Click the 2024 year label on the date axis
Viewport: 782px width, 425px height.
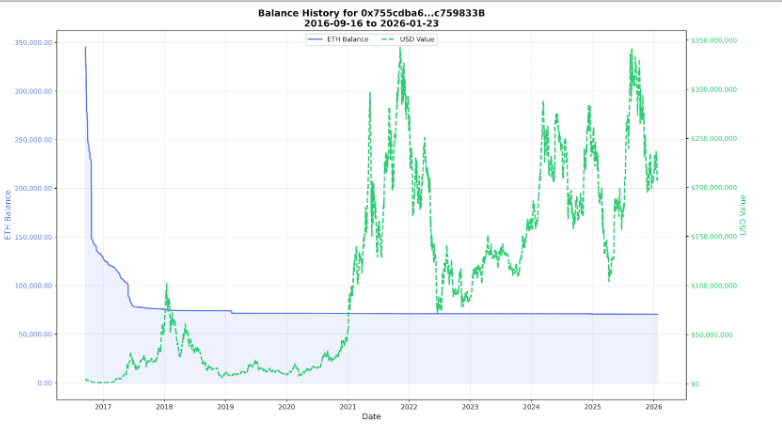point(531,407)
